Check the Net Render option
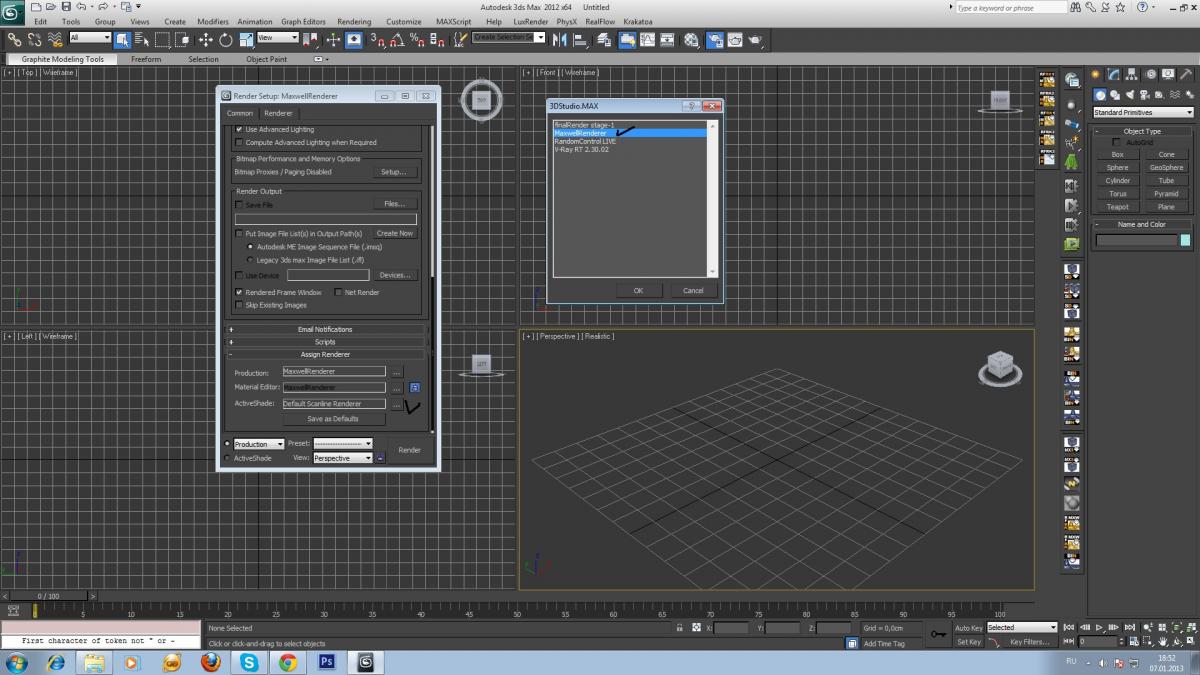 (x=338, y=293)
